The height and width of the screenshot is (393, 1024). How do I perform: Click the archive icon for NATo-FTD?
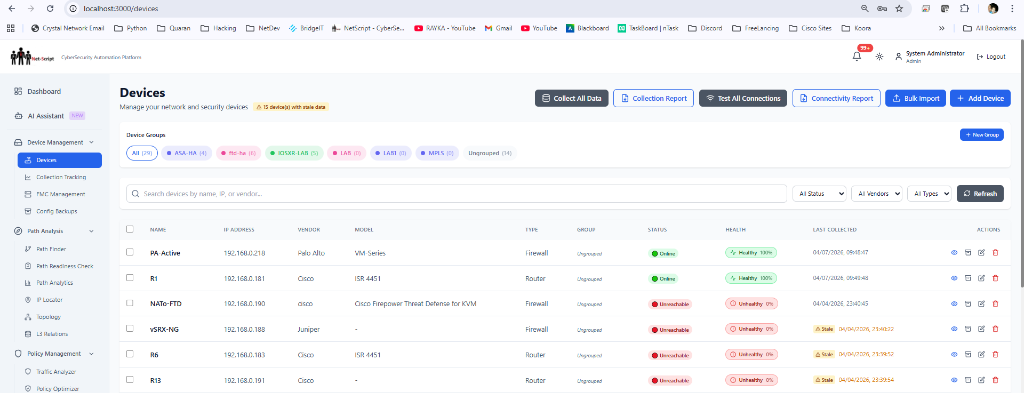[x=968, y=304]
